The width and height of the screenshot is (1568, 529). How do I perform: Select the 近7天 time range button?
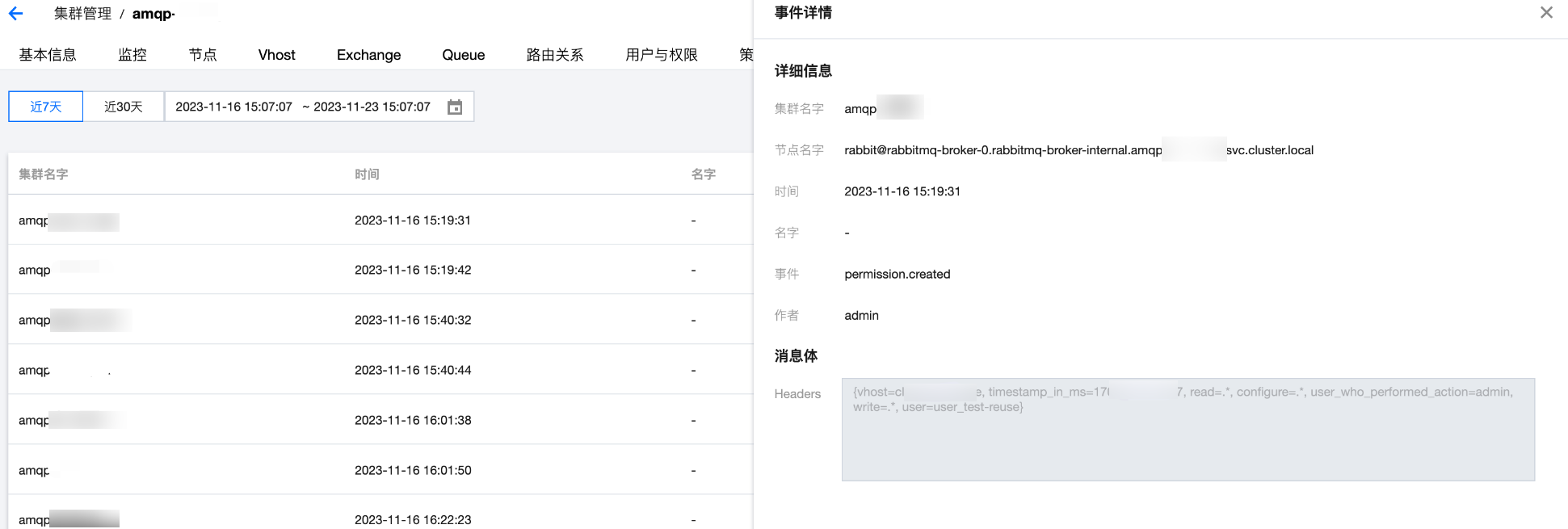(46, 107)
